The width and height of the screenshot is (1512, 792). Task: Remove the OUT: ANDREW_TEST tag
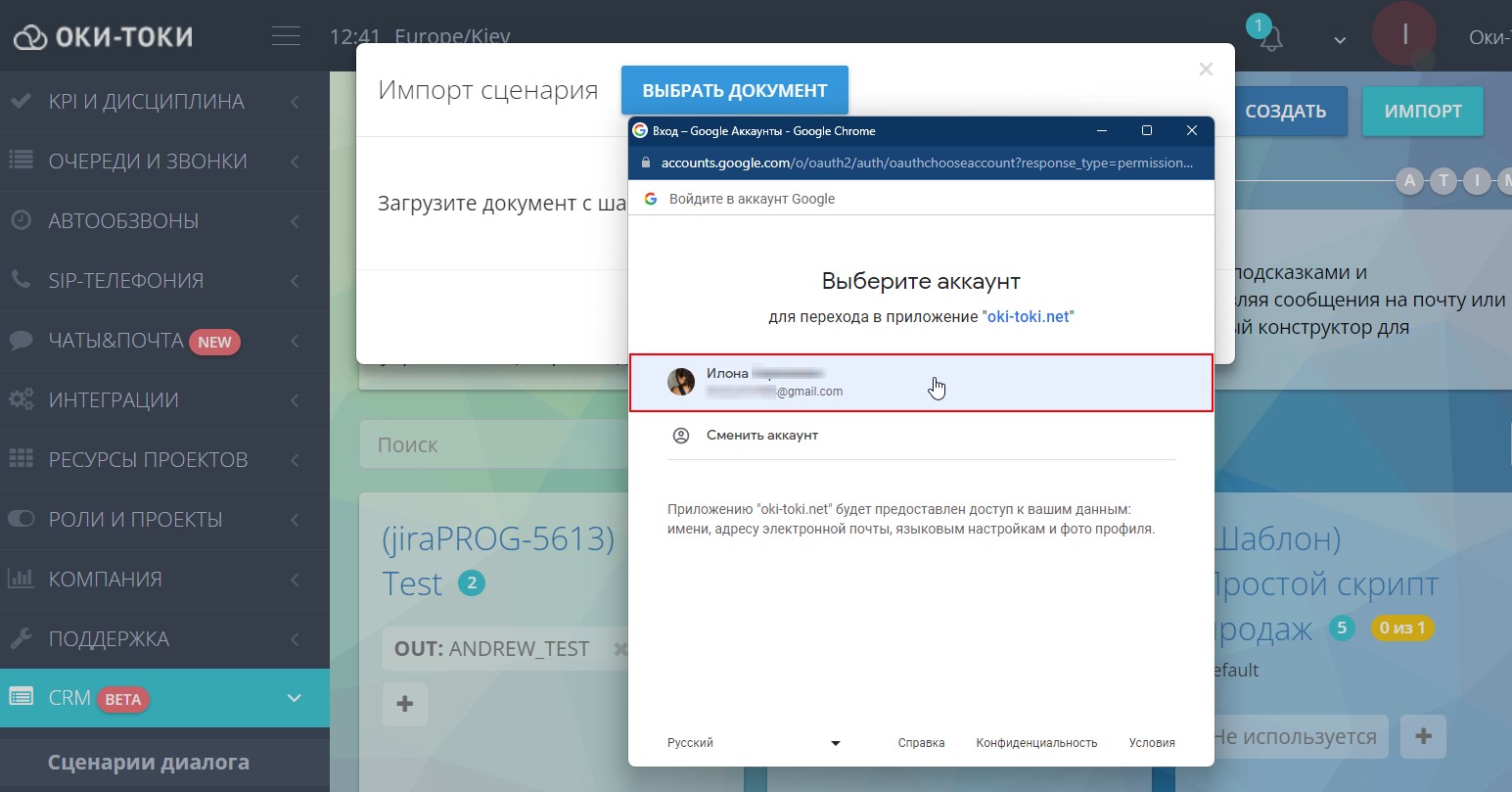click(x=619, y=648)
